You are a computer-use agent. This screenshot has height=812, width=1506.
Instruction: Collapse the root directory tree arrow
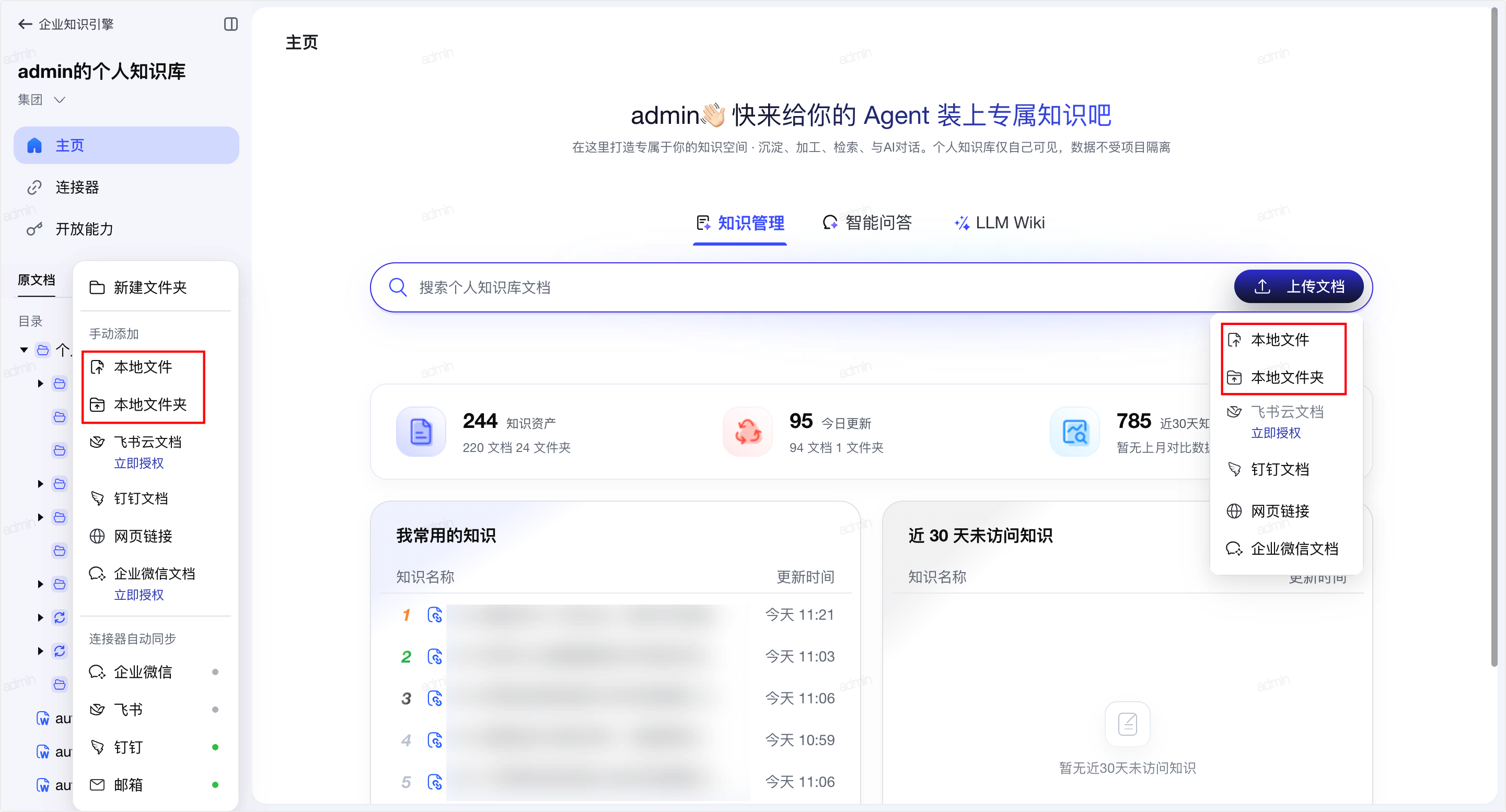point(24,350)
